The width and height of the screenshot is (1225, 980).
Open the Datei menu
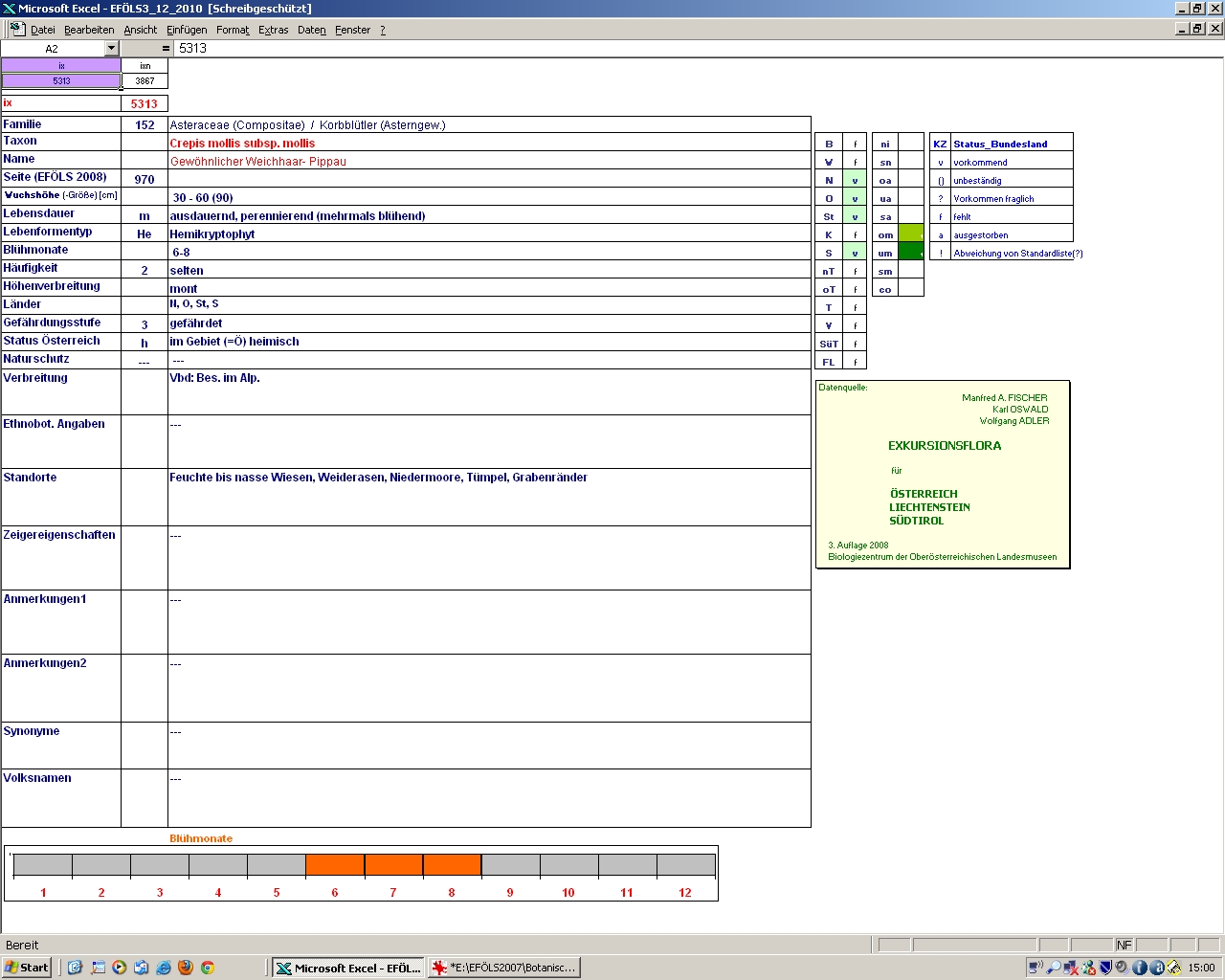[43, 30]
